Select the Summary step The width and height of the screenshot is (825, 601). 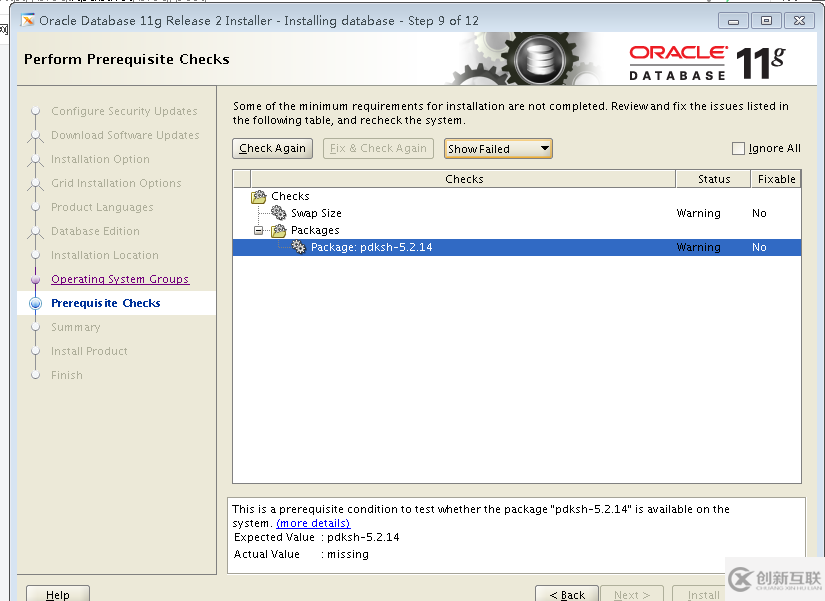tap(76, 327)
